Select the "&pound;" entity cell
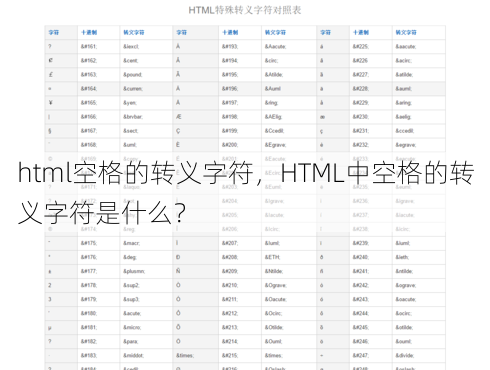The width and height of the screenshot is (490, 370). tap(146, 75)
